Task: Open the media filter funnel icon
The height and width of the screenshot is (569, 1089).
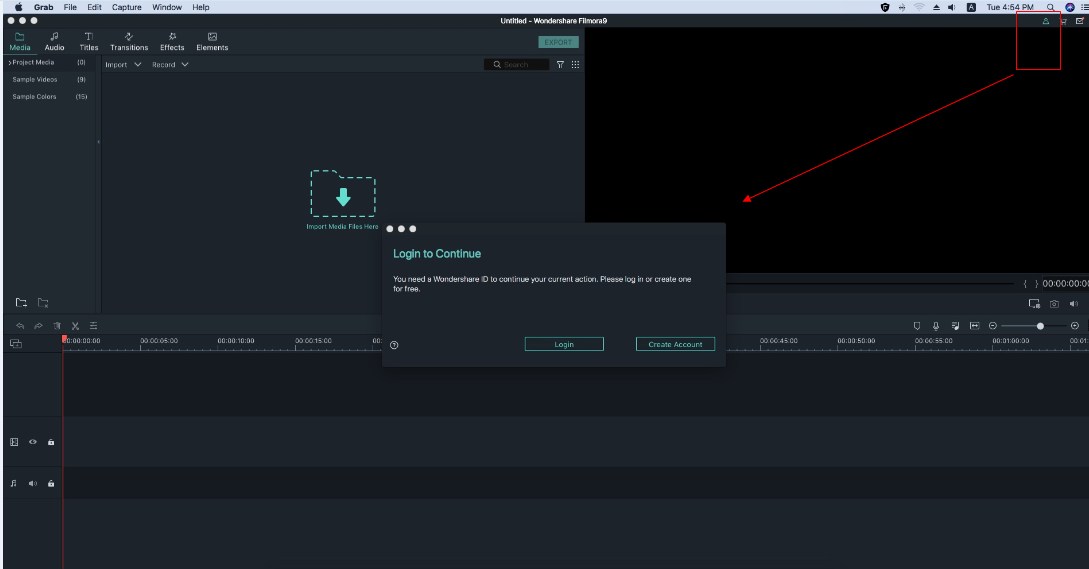Action: click(560, 65)
